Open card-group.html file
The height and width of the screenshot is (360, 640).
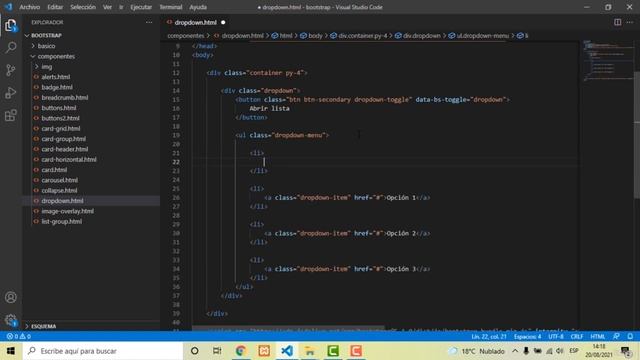(x=63, y=139)
